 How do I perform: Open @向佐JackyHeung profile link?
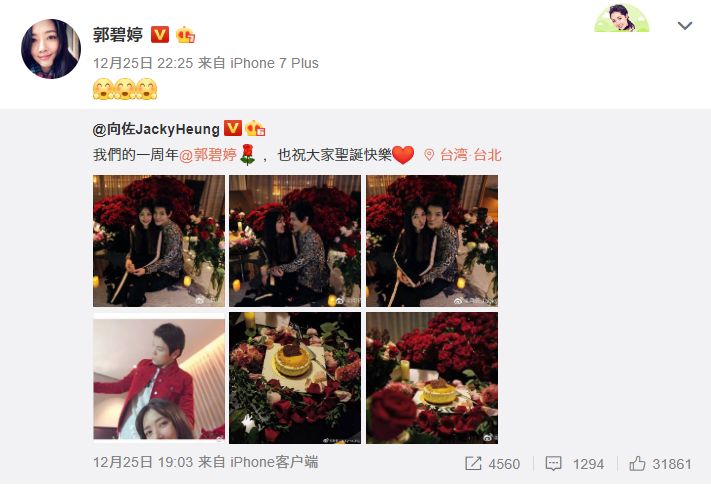(x=156, y=129)
